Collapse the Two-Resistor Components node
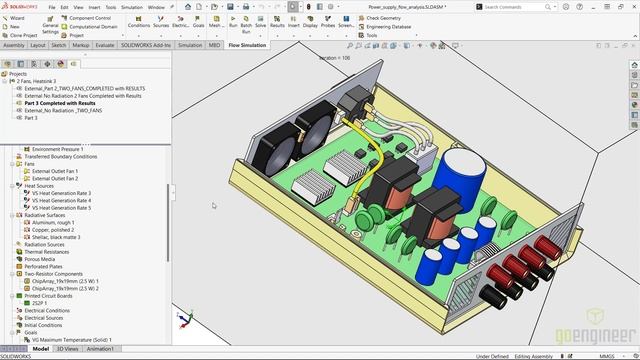 pos(12,274)
